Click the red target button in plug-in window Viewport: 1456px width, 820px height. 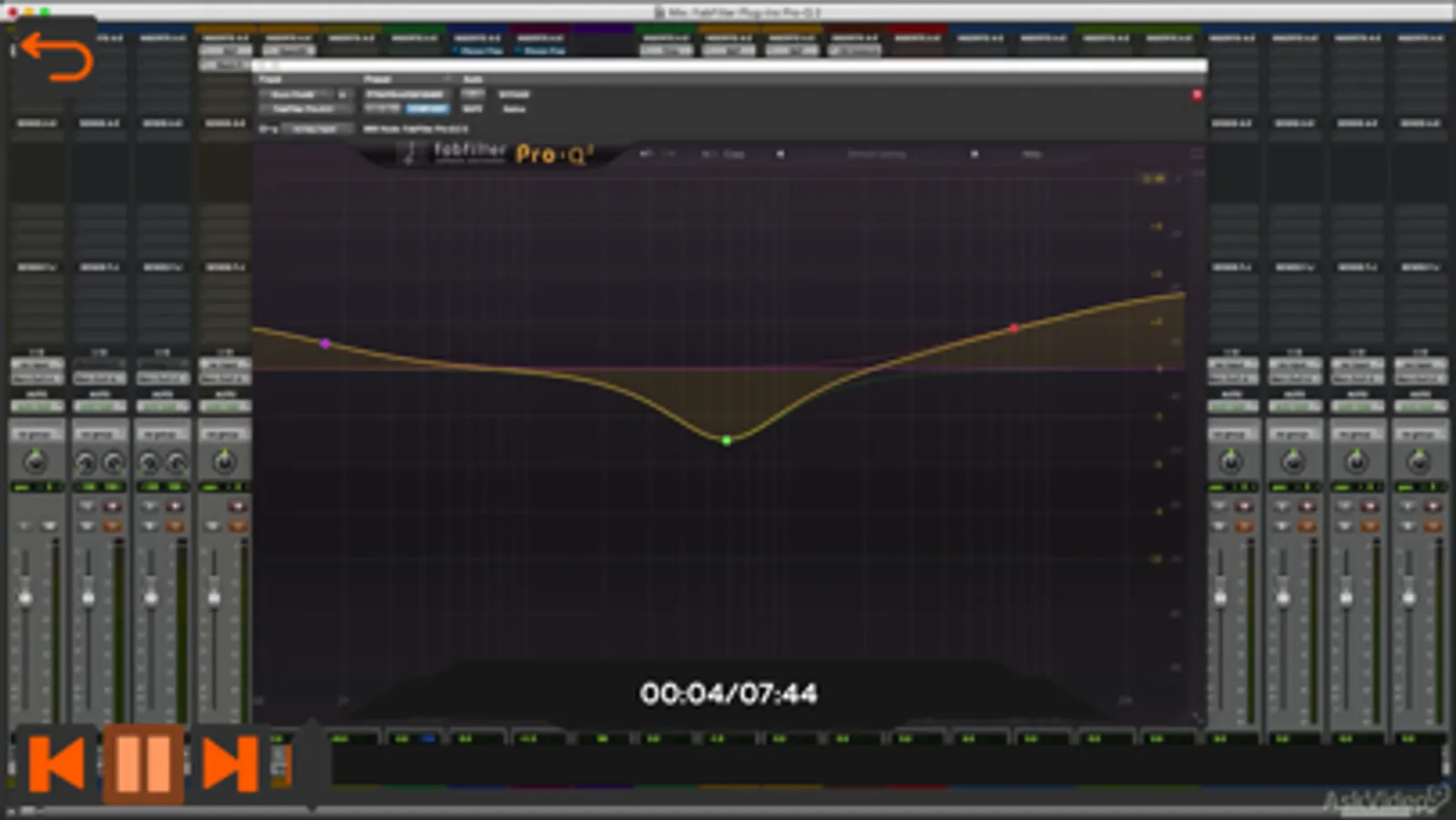point(1196,95)
